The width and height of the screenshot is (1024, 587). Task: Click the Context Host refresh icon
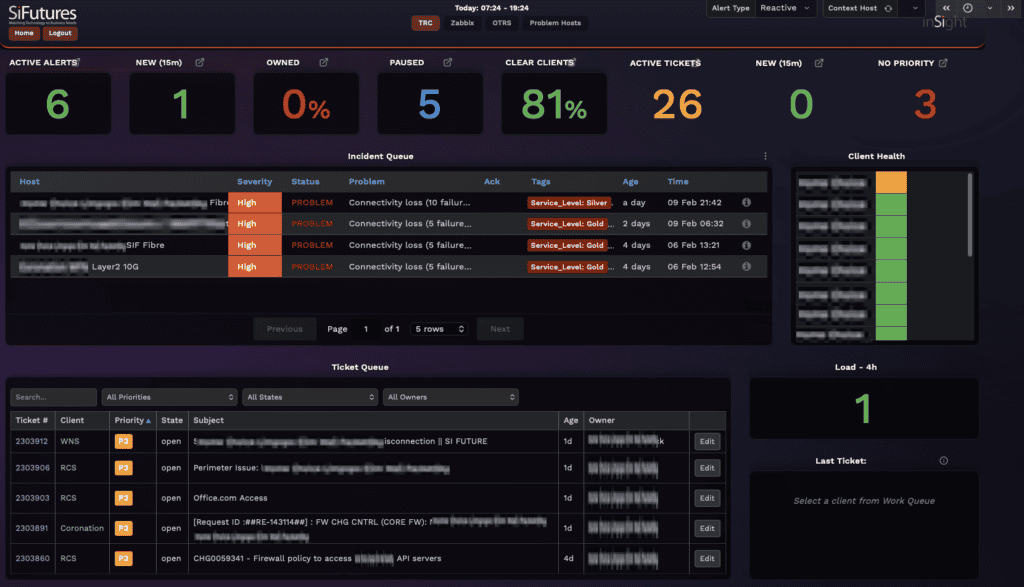pyautogui.click(x=888, y=8)
